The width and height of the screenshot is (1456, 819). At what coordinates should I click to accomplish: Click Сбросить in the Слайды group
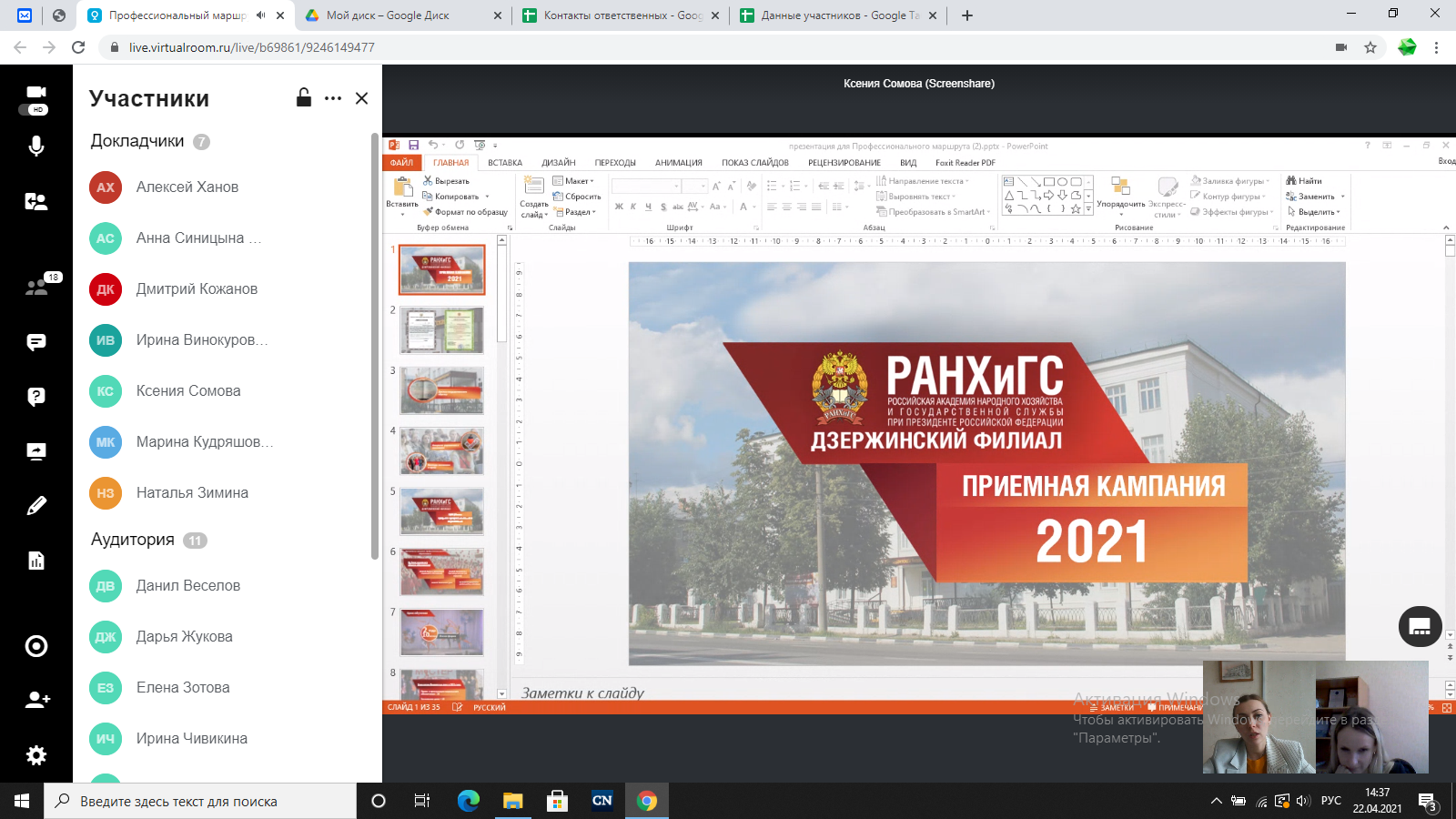pyautogui.click(x=577, y=197)
